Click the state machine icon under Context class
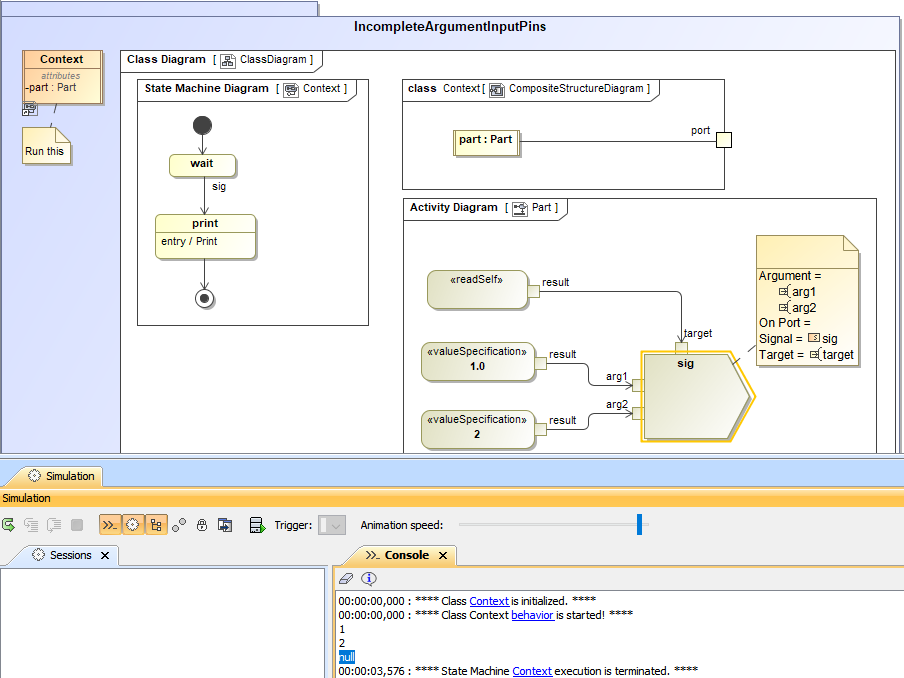904x678 pixels. click(x=30, y=110)
